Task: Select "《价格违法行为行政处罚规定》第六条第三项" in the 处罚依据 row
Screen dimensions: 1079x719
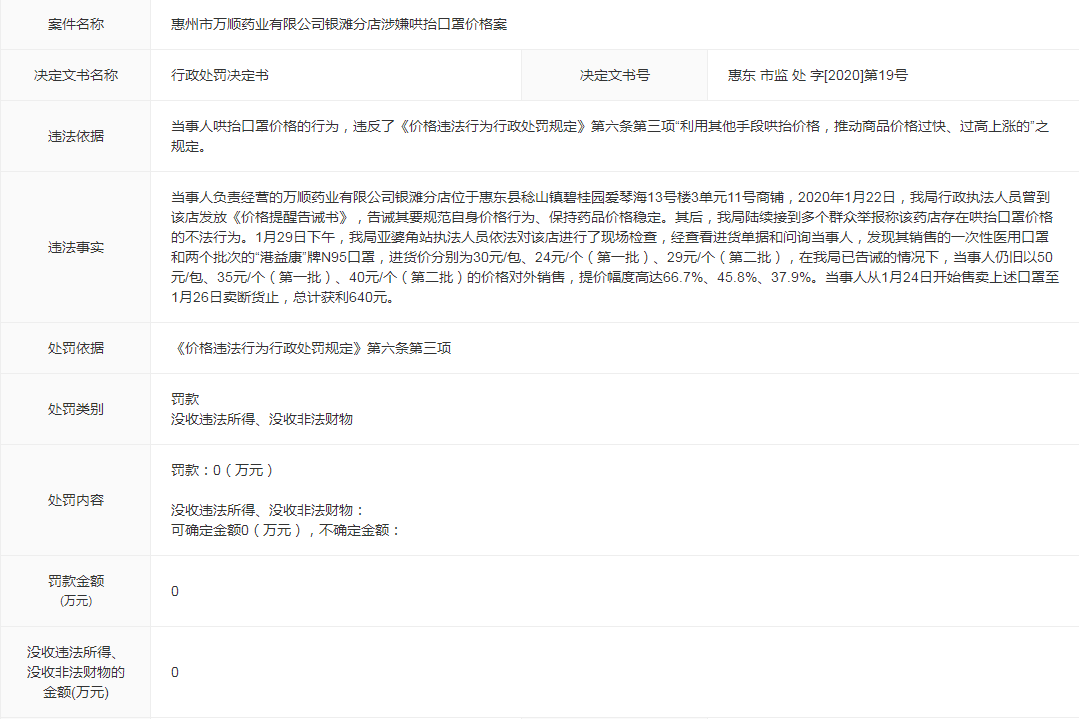Action: tap(311, 348)
